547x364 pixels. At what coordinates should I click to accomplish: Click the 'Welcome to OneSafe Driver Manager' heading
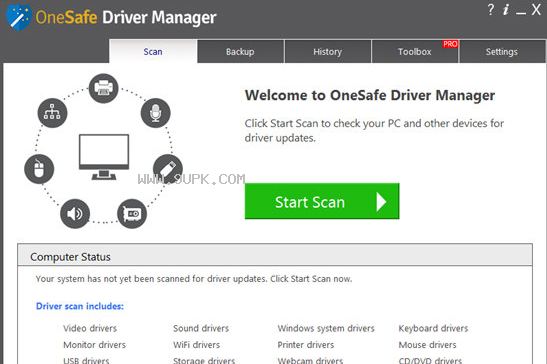tap(370, 95)
